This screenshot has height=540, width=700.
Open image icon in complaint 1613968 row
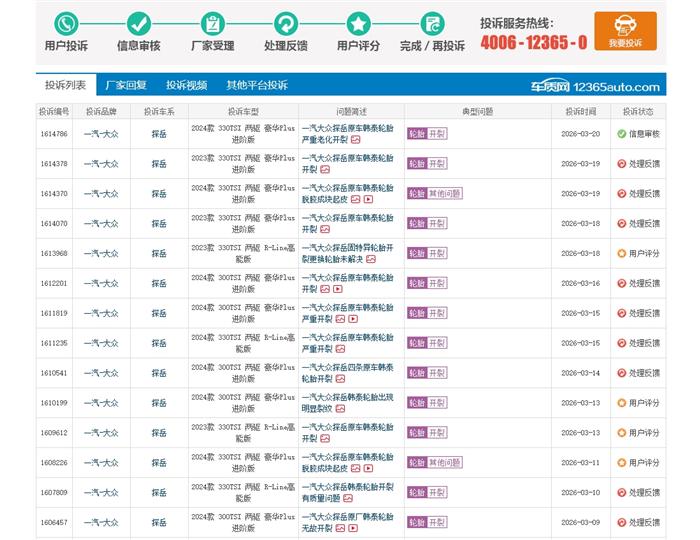point(370,259)
